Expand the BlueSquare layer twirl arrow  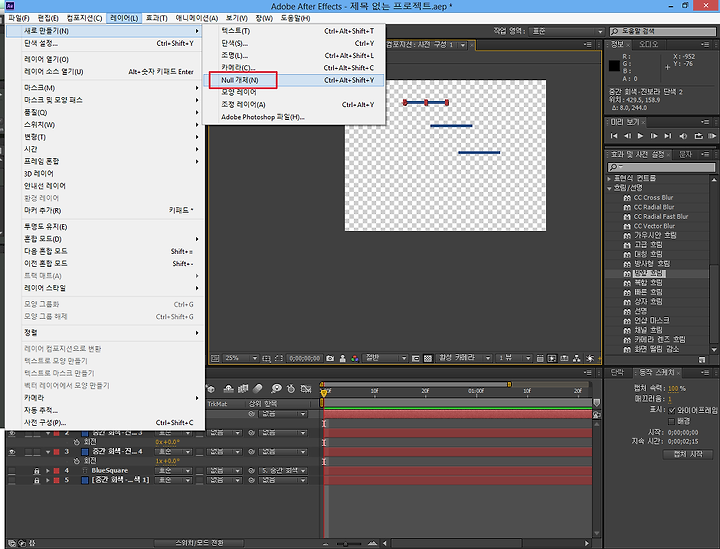point(48,471)
